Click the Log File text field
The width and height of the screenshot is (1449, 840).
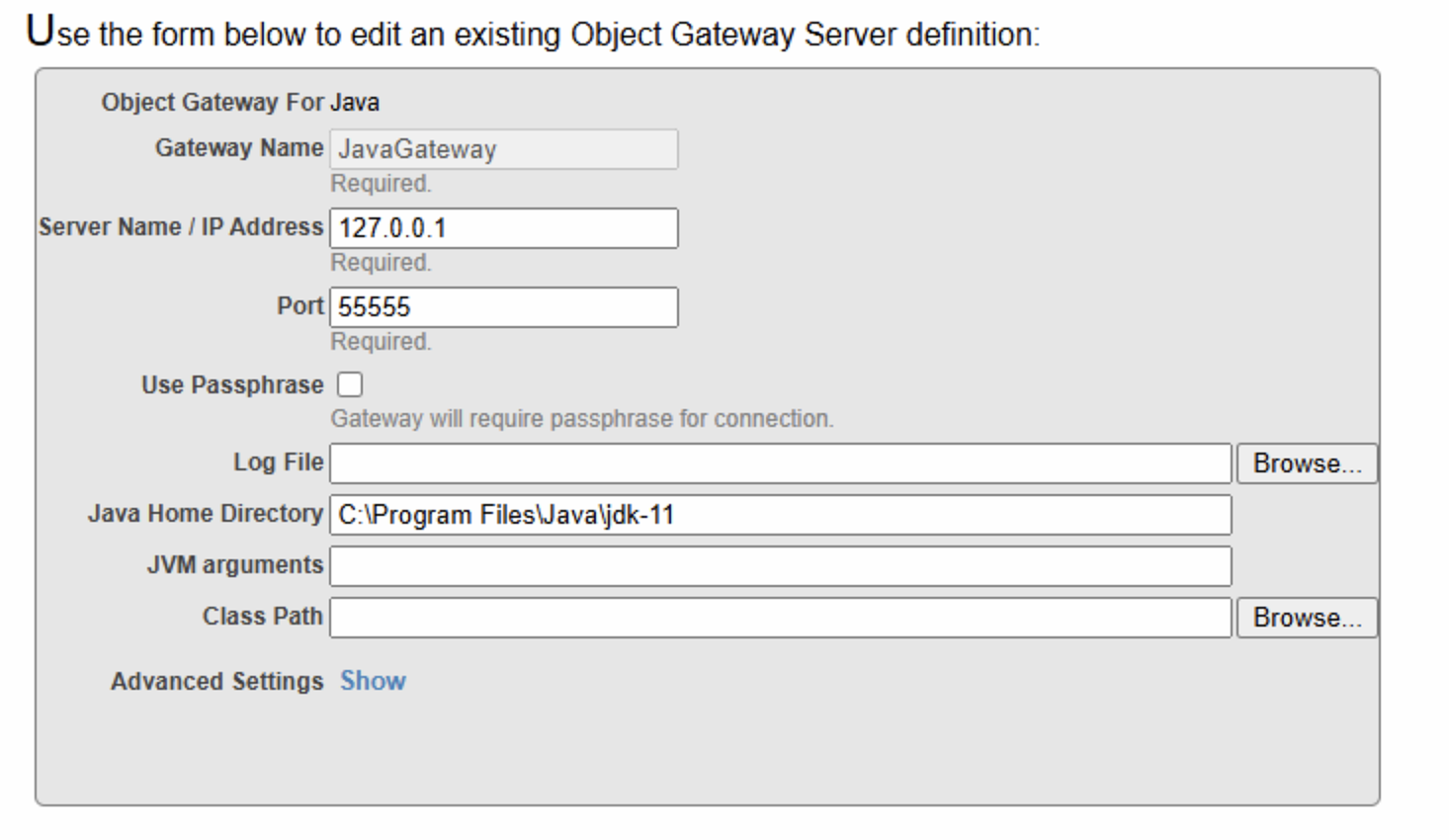click(780, 463)
